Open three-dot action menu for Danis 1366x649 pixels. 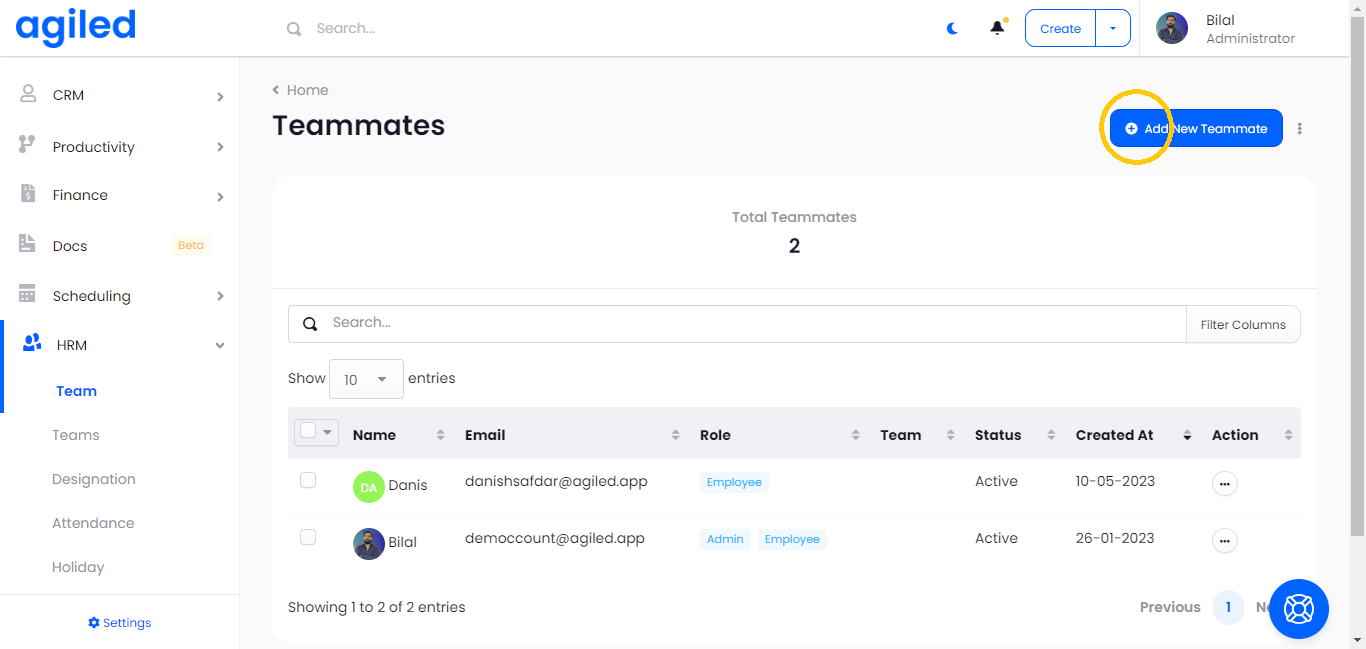pyautogui.click(x=1224, y=483)
